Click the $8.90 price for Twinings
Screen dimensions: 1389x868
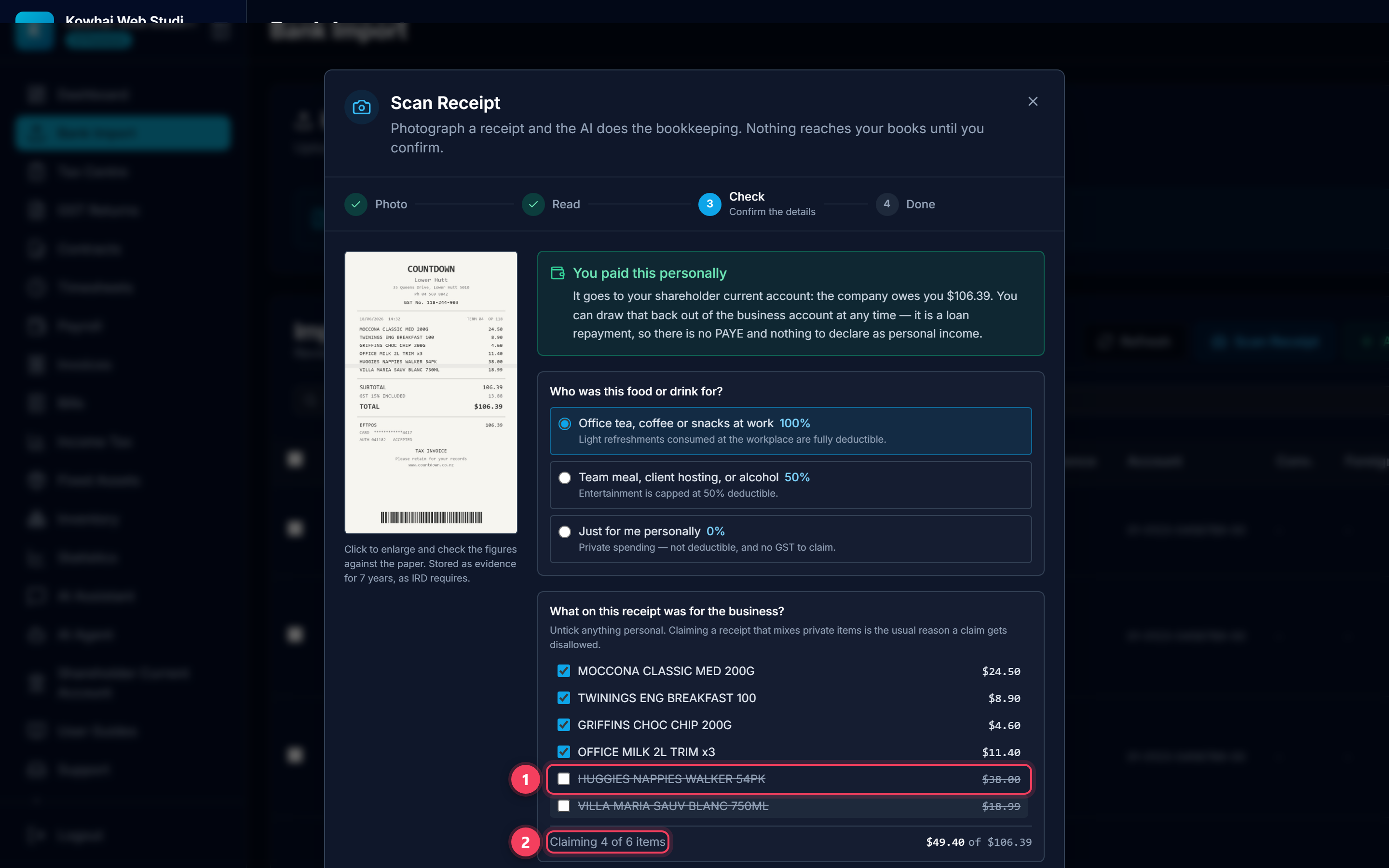(x=1005, y=699)
